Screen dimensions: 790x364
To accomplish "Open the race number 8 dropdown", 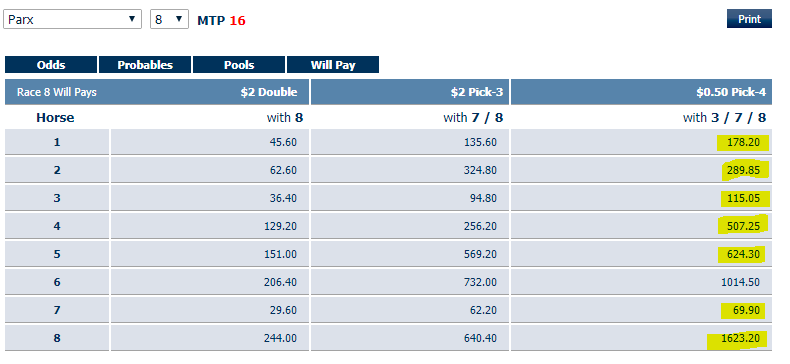I will pos(169,19).
